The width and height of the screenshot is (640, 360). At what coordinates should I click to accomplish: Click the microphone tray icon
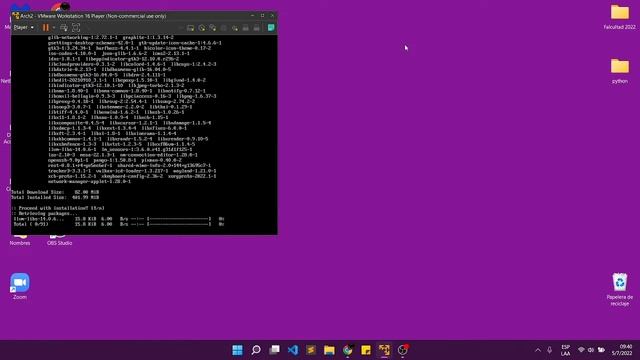click(x=550, y=350)
